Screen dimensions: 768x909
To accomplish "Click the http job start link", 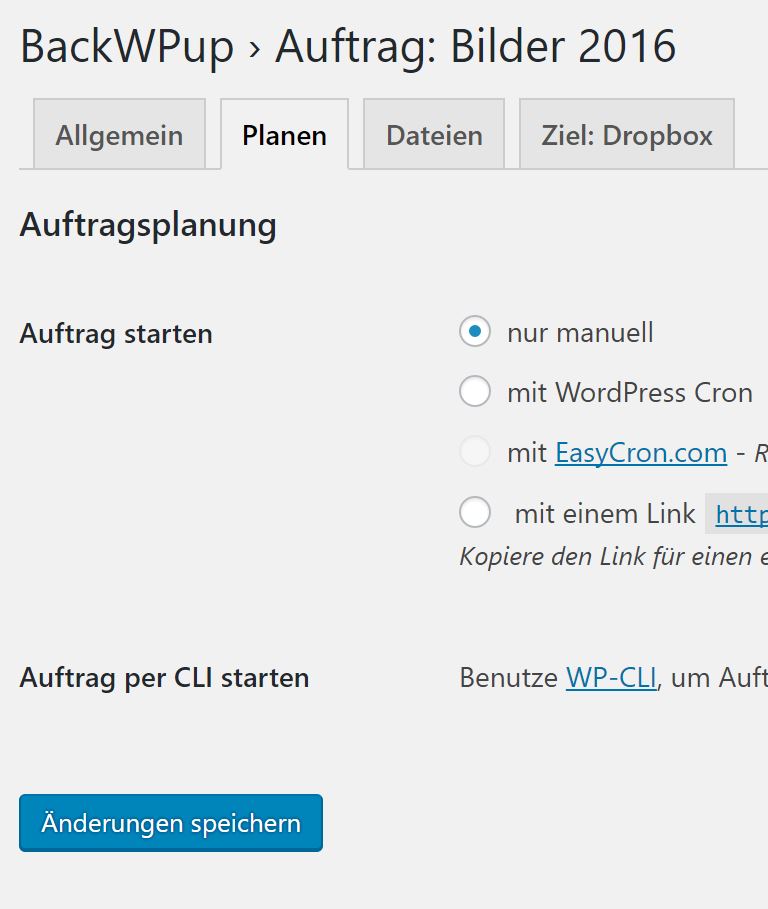I will pos(741,515).
